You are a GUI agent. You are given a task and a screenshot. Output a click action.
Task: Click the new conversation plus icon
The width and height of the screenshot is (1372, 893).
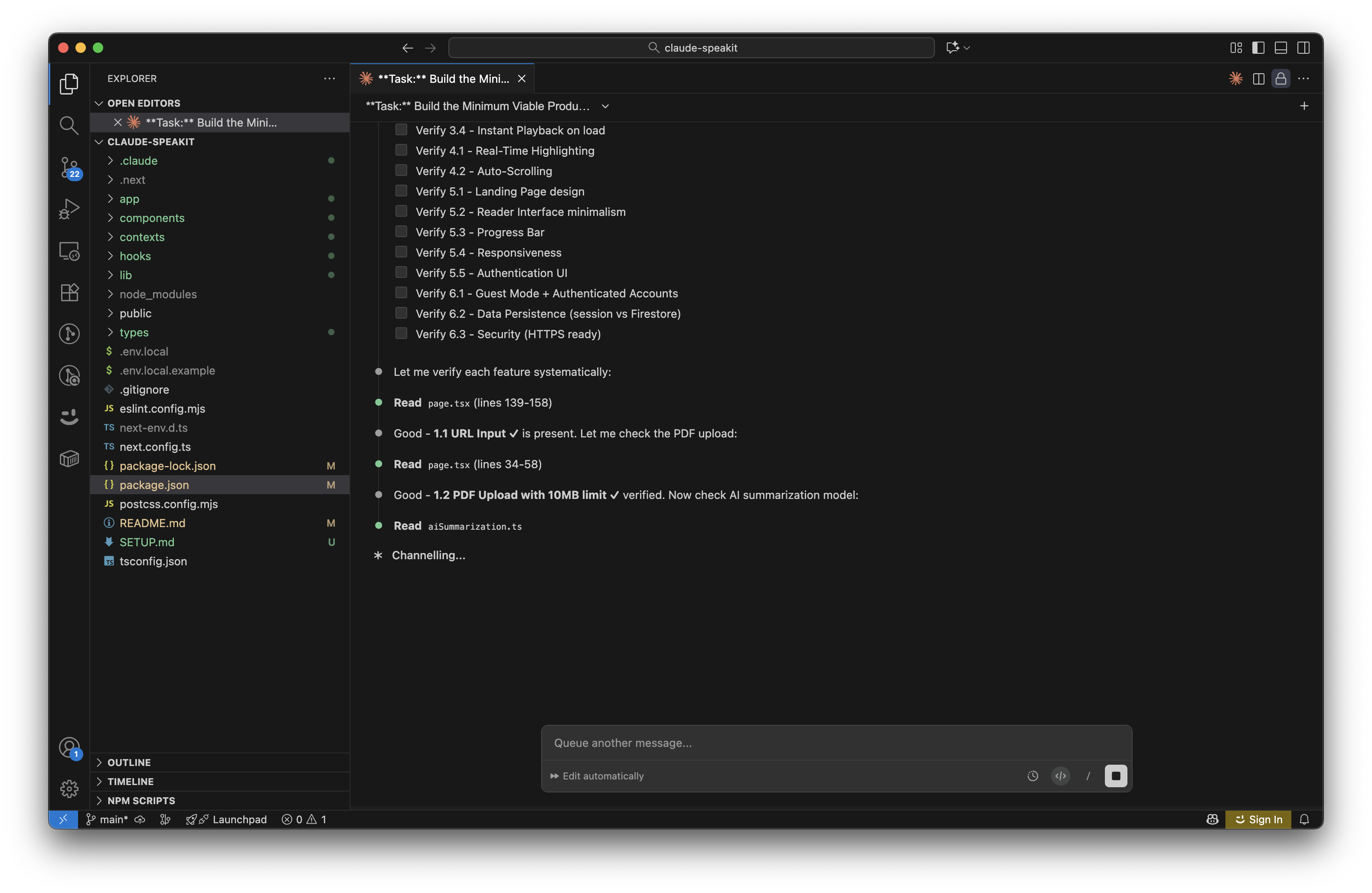1303,106
